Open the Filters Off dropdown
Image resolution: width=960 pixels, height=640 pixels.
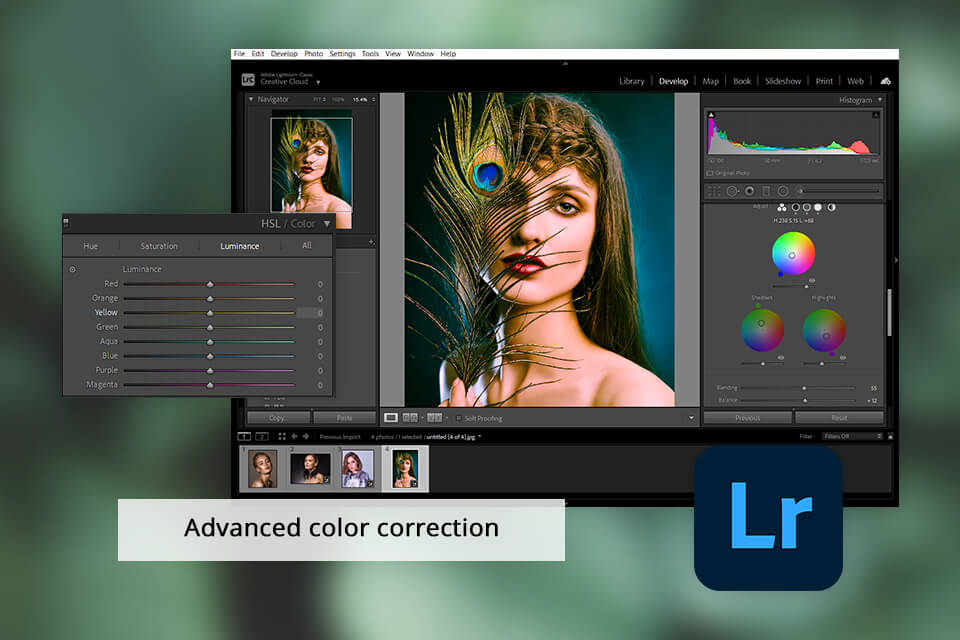853,437
